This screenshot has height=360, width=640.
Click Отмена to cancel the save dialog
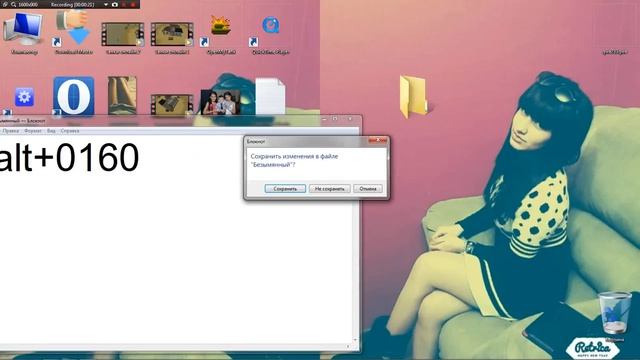tap(368, 189)
